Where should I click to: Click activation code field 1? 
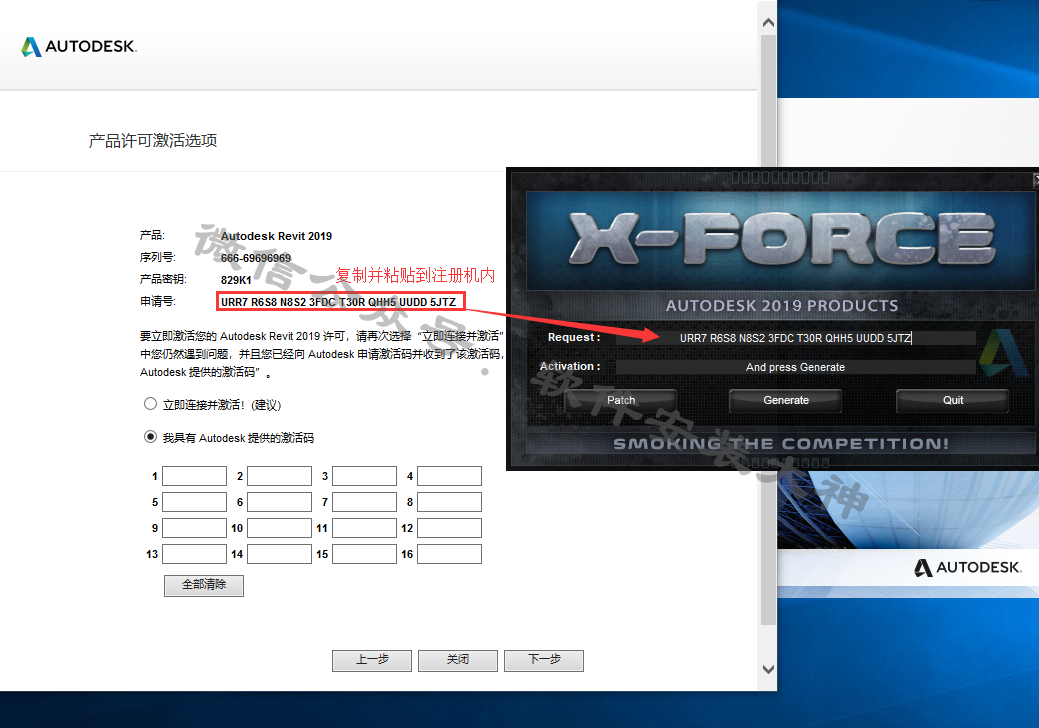pos(195,476)
